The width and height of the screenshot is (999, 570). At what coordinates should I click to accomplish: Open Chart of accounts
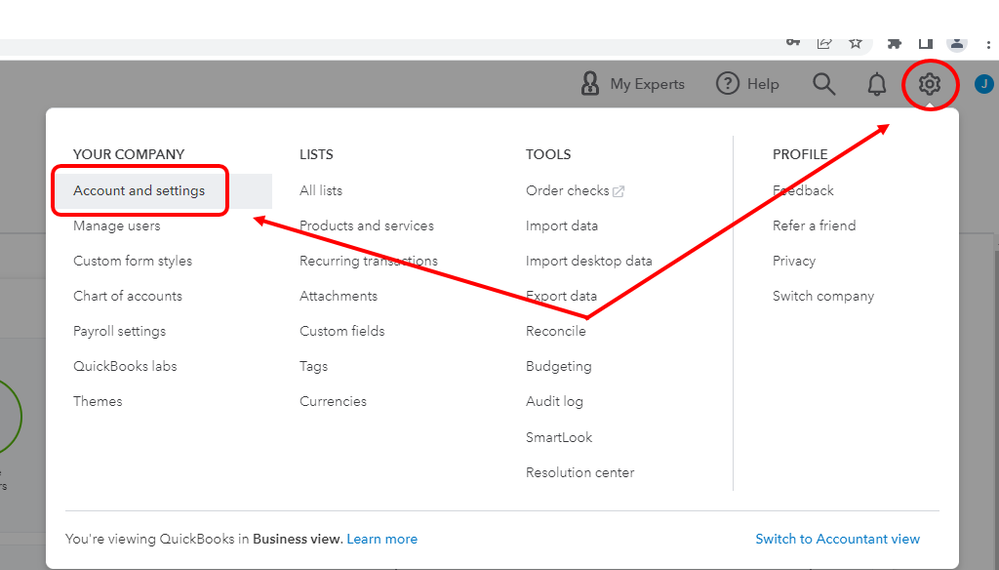tap(127, 296)
